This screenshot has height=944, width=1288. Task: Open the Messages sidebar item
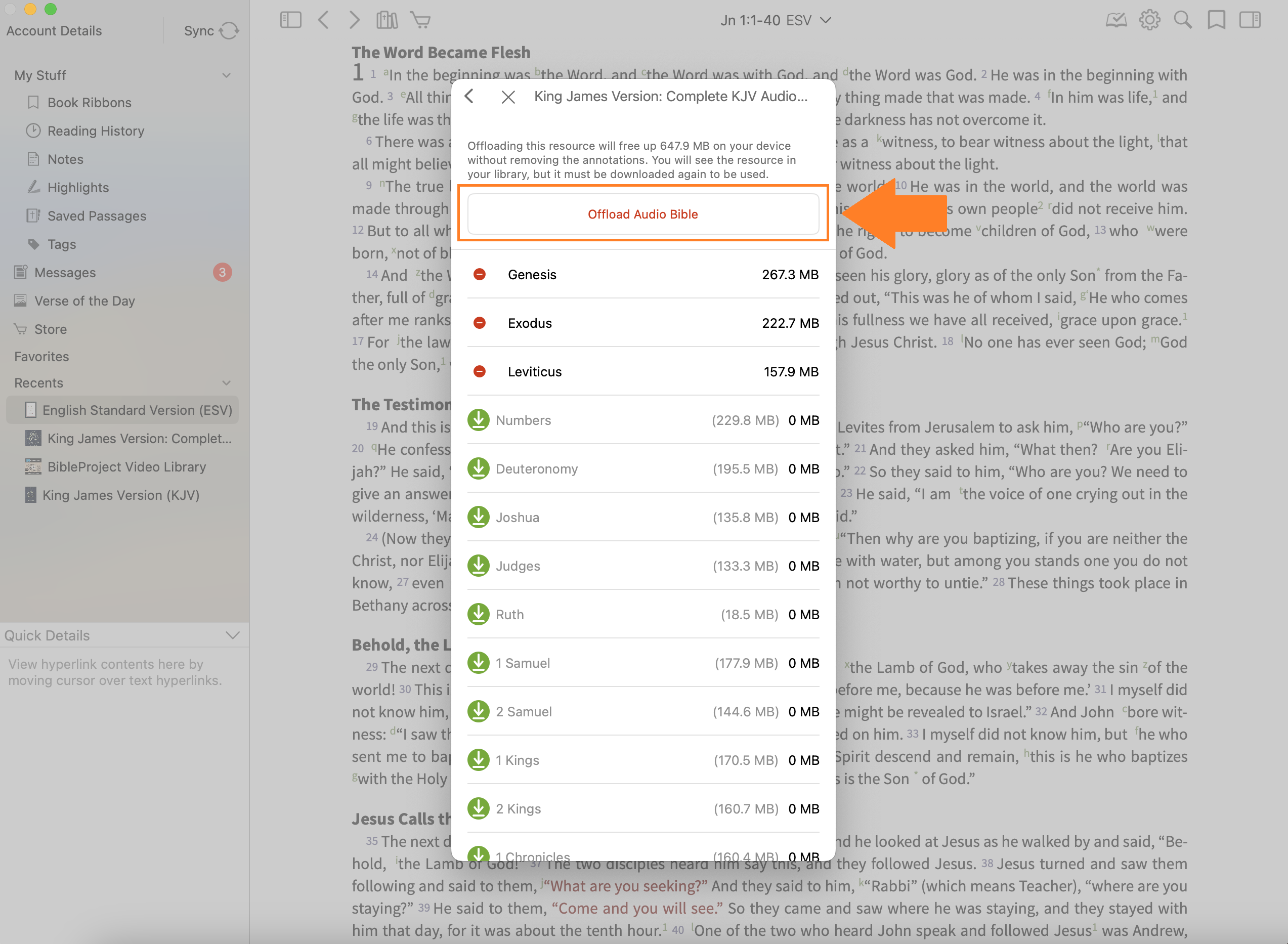(65, 273)
